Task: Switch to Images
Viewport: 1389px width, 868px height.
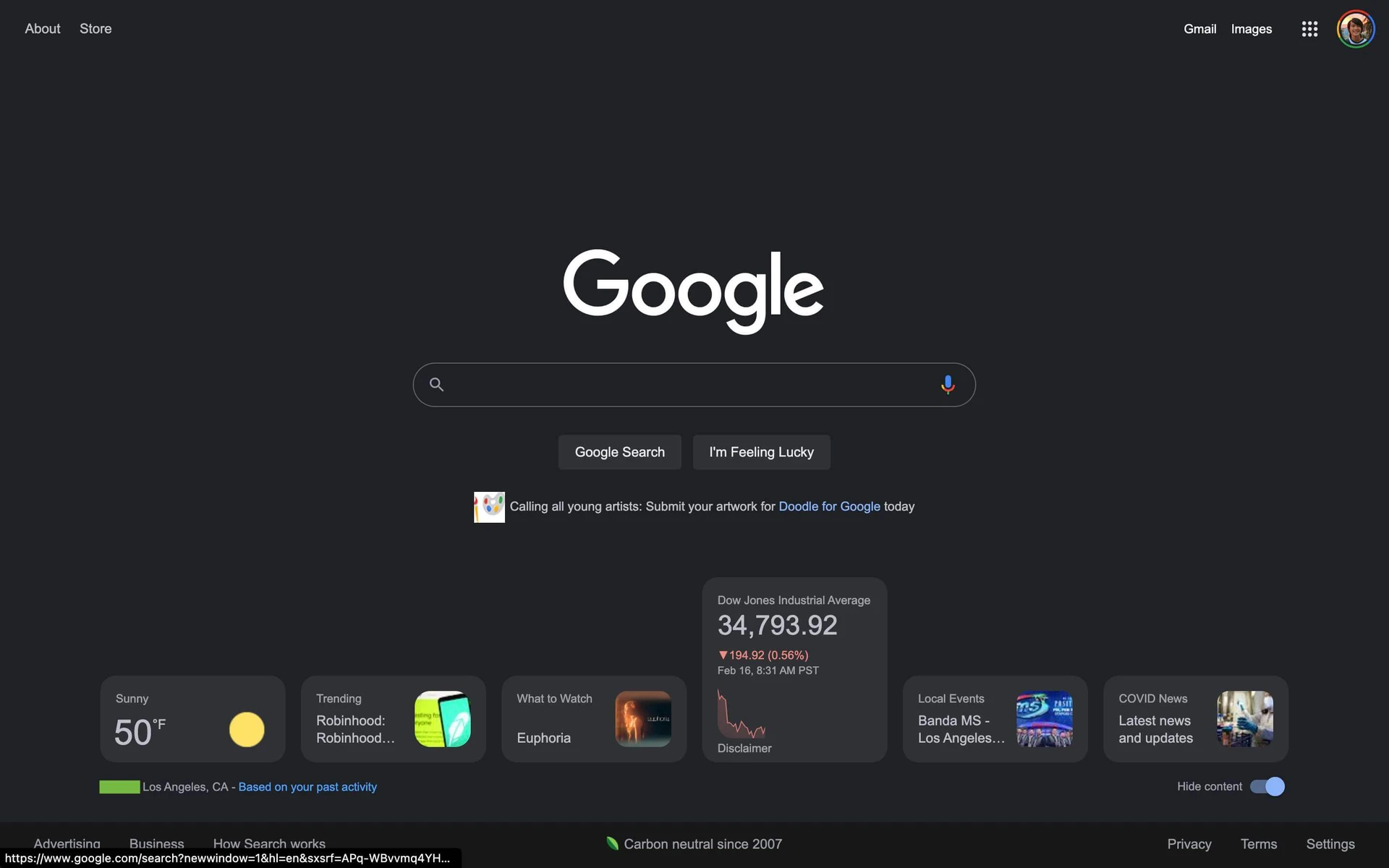Action: click(1251, 29)
